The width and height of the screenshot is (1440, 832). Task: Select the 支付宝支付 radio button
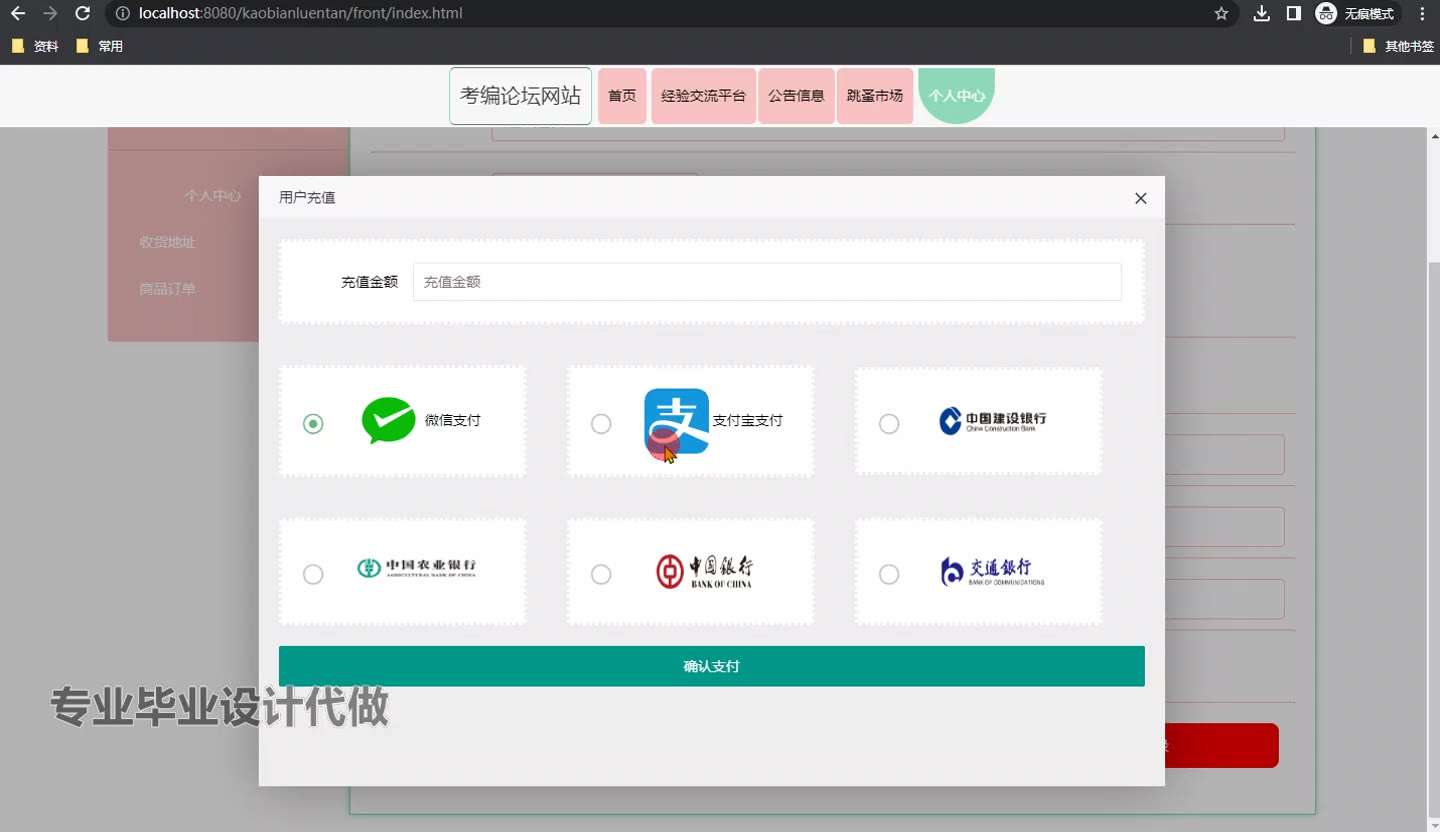point(601,424)
